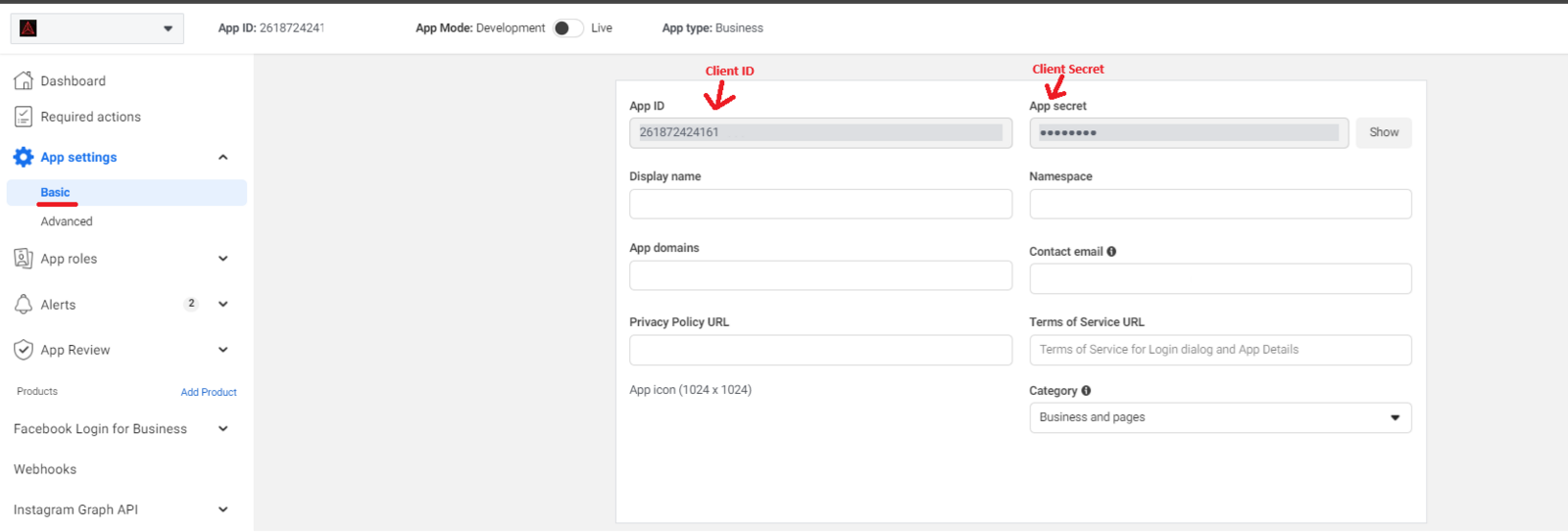
Task: Open the Advanced settings menu item
Action: (x=67, y=221)
